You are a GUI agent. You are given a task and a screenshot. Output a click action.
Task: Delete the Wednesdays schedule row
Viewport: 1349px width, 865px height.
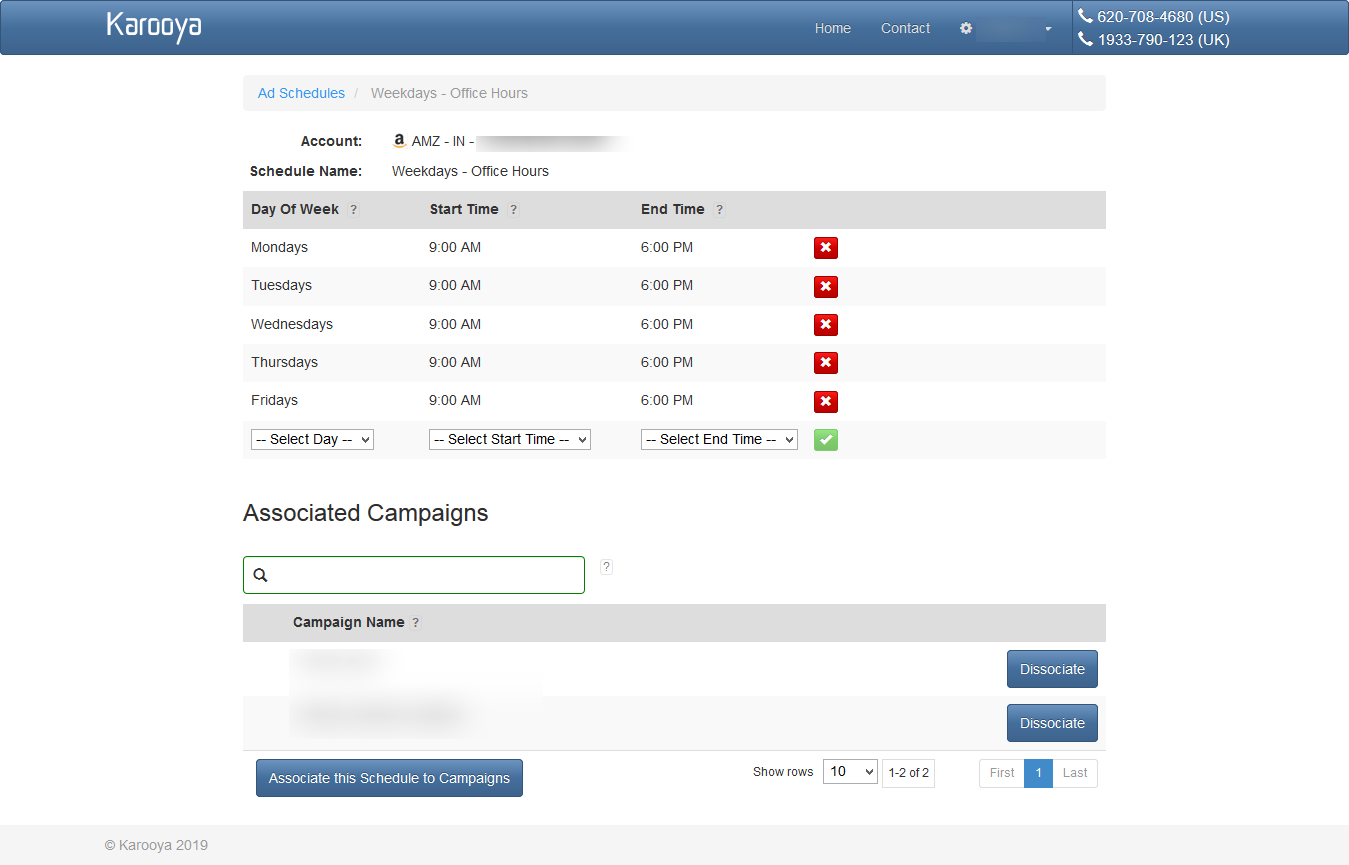pos(825,325)
